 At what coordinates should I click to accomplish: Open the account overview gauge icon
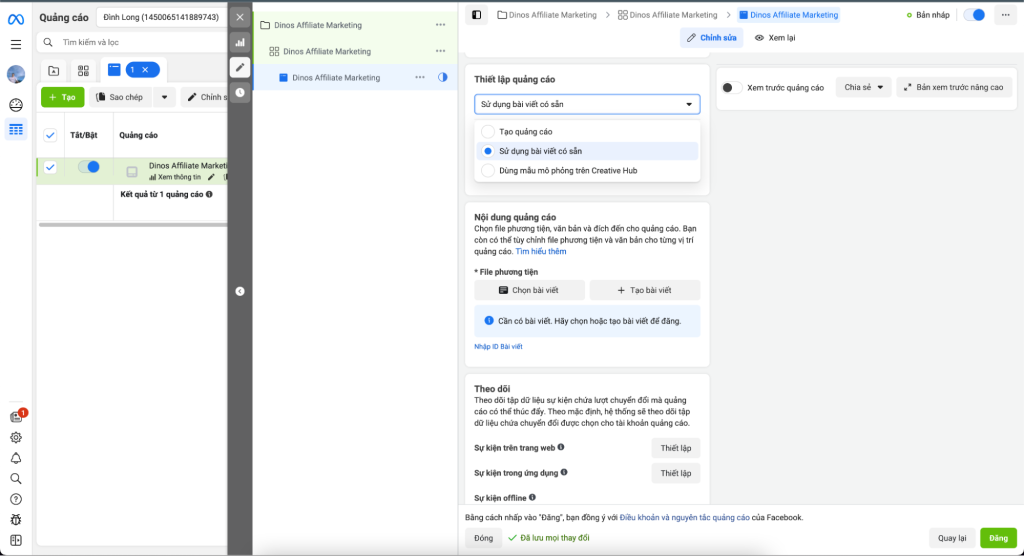[x=16, y=105]
